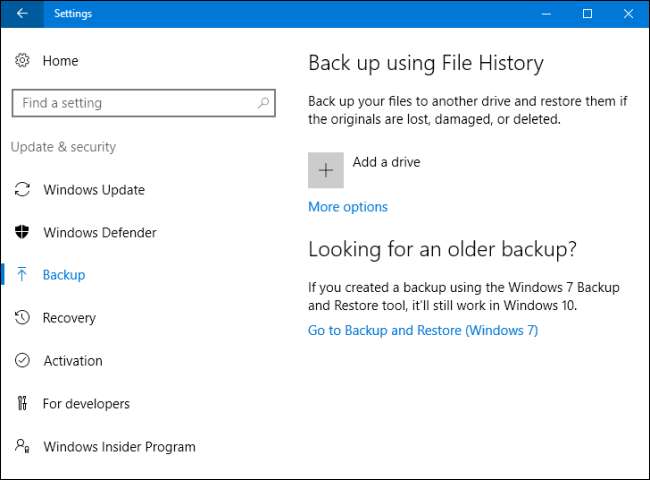This screenshot has width=650, height=480.
Task: Click the Windows Insider Program person icon
Action: click(22, 447)
